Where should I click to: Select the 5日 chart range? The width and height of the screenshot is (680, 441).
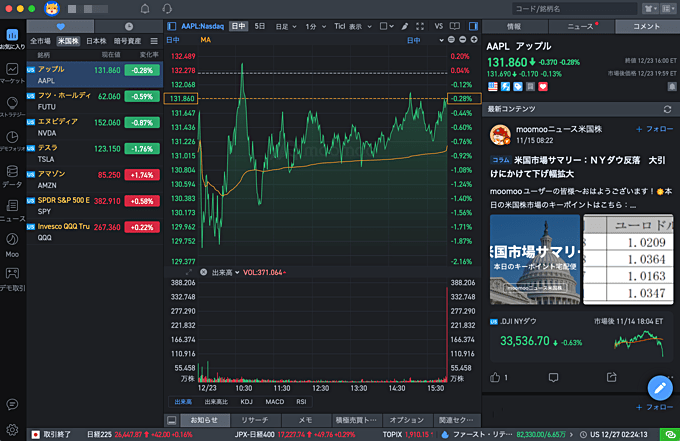[260, 26]
